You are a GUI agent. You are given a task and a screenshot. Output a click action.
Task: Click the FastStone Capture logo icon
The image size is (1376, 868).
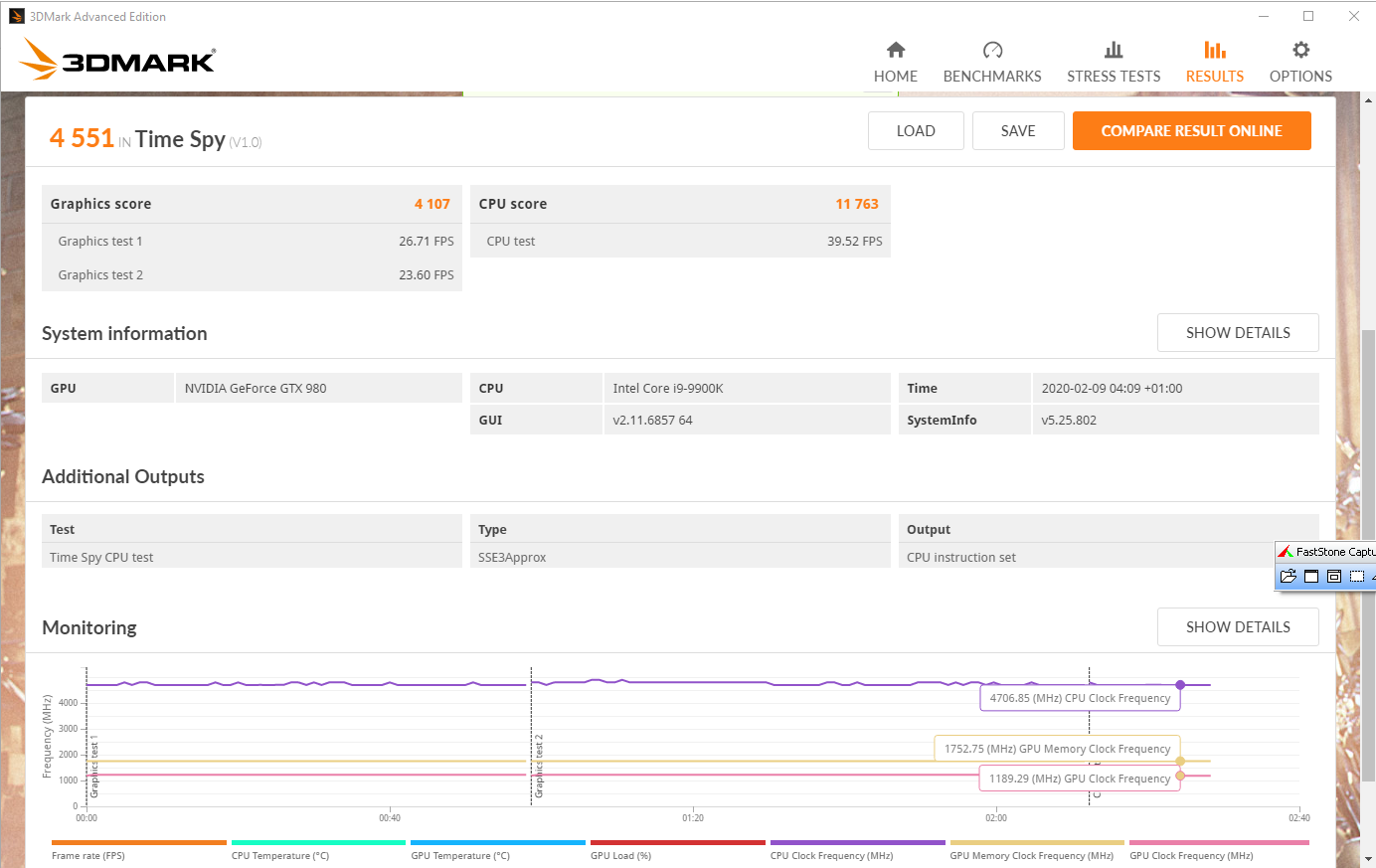coord(1285,552)
